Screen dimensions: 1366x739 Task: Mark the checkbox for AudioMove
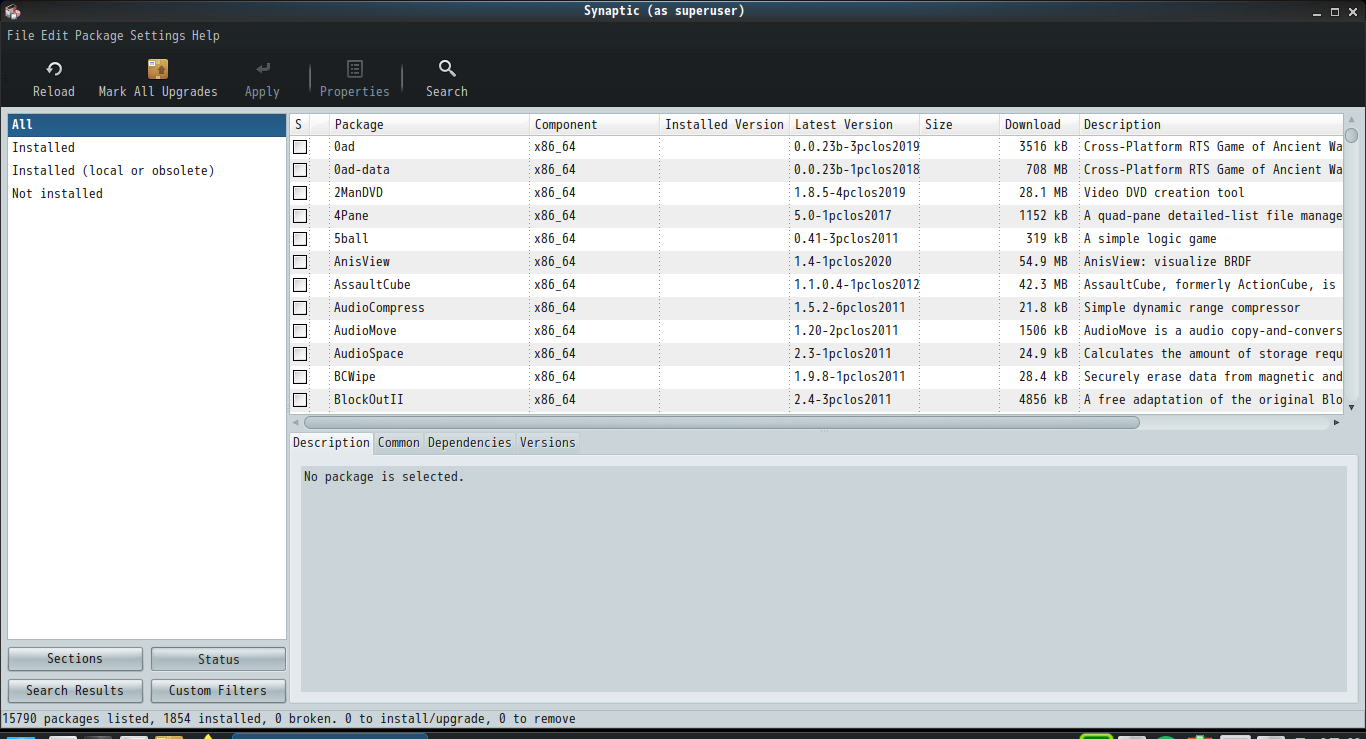pyautogui.click(x=300, y=331)
